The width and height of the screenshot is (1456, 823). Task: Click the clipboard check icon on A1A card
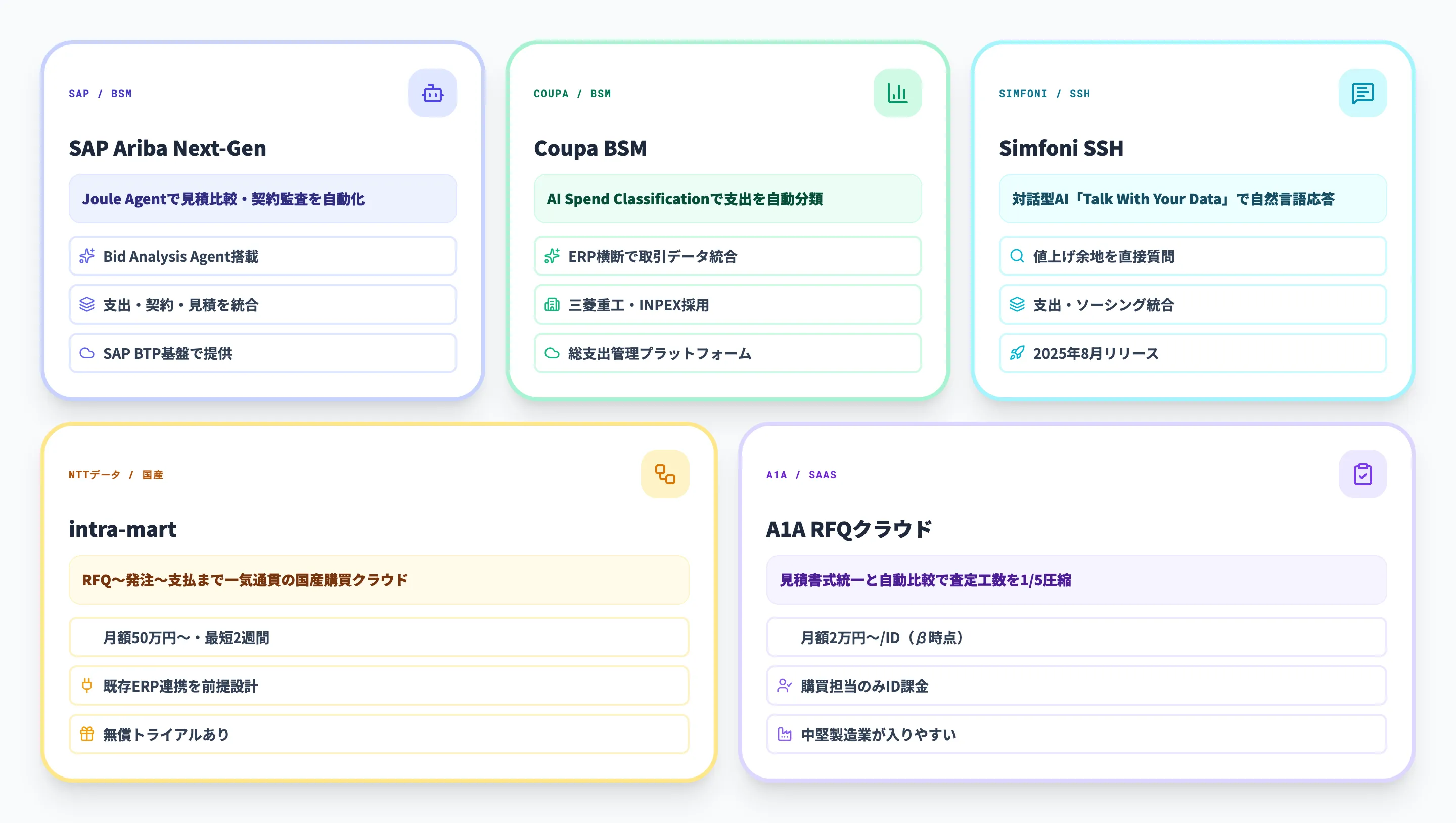point(1362,474)
